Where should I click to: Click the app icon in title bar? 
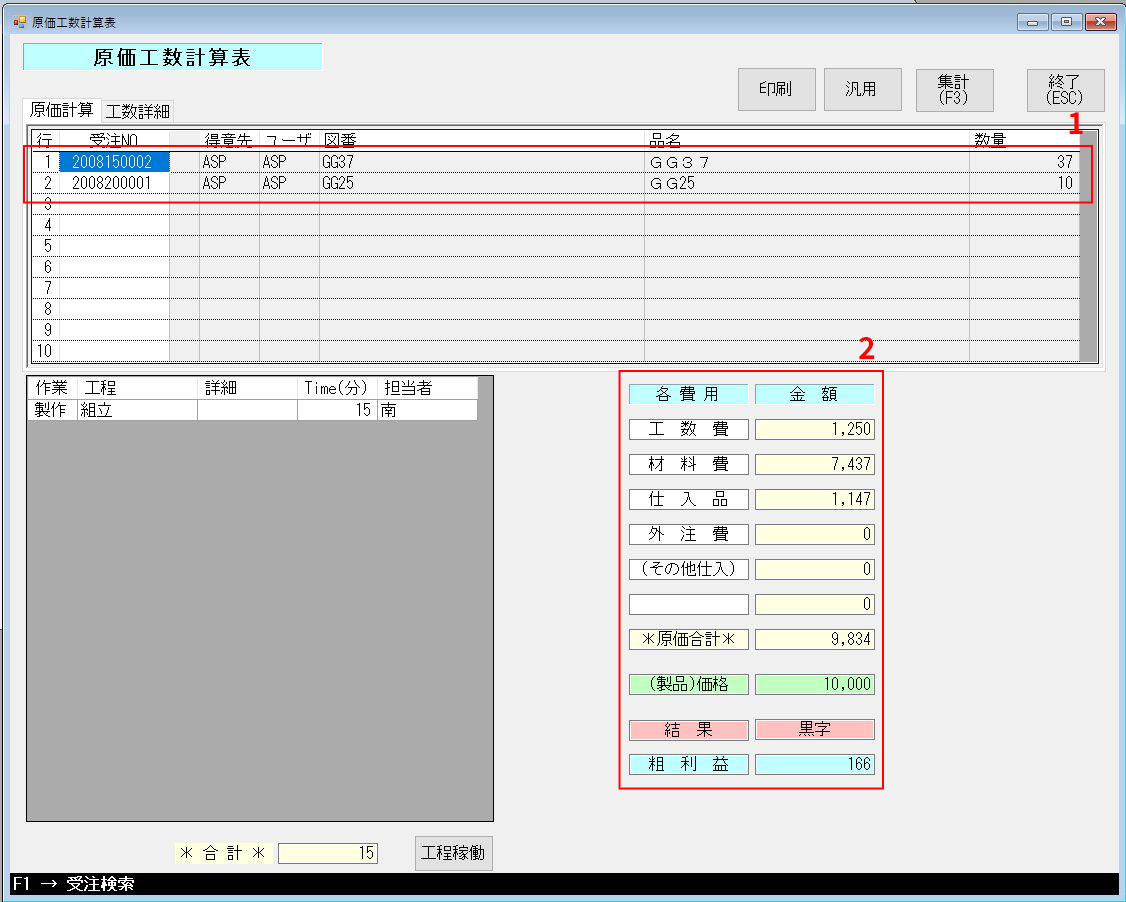tap(19, 22)
